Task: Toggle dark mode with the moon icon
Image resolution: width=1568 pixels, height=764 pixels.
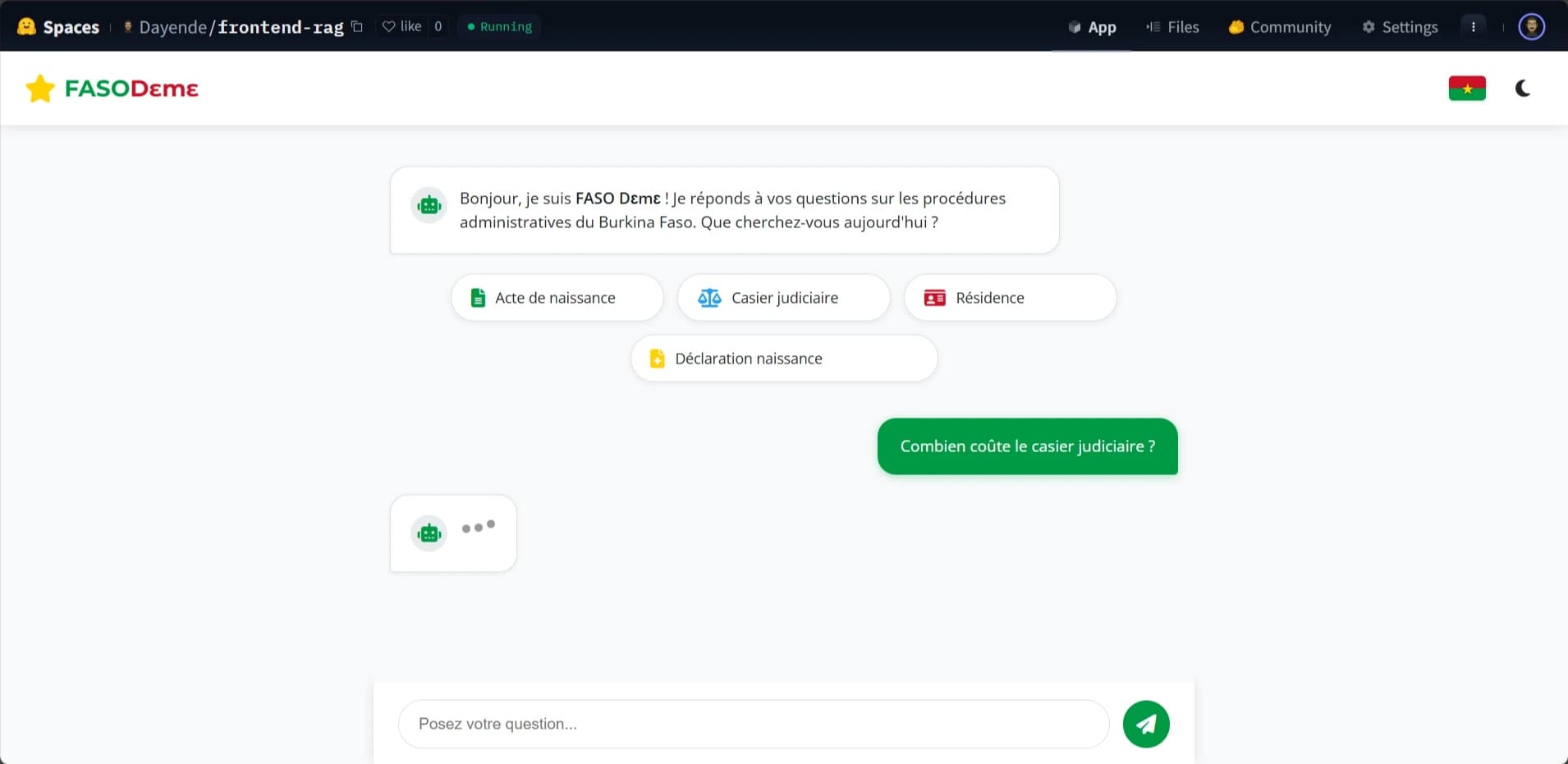Action: 1522,89
